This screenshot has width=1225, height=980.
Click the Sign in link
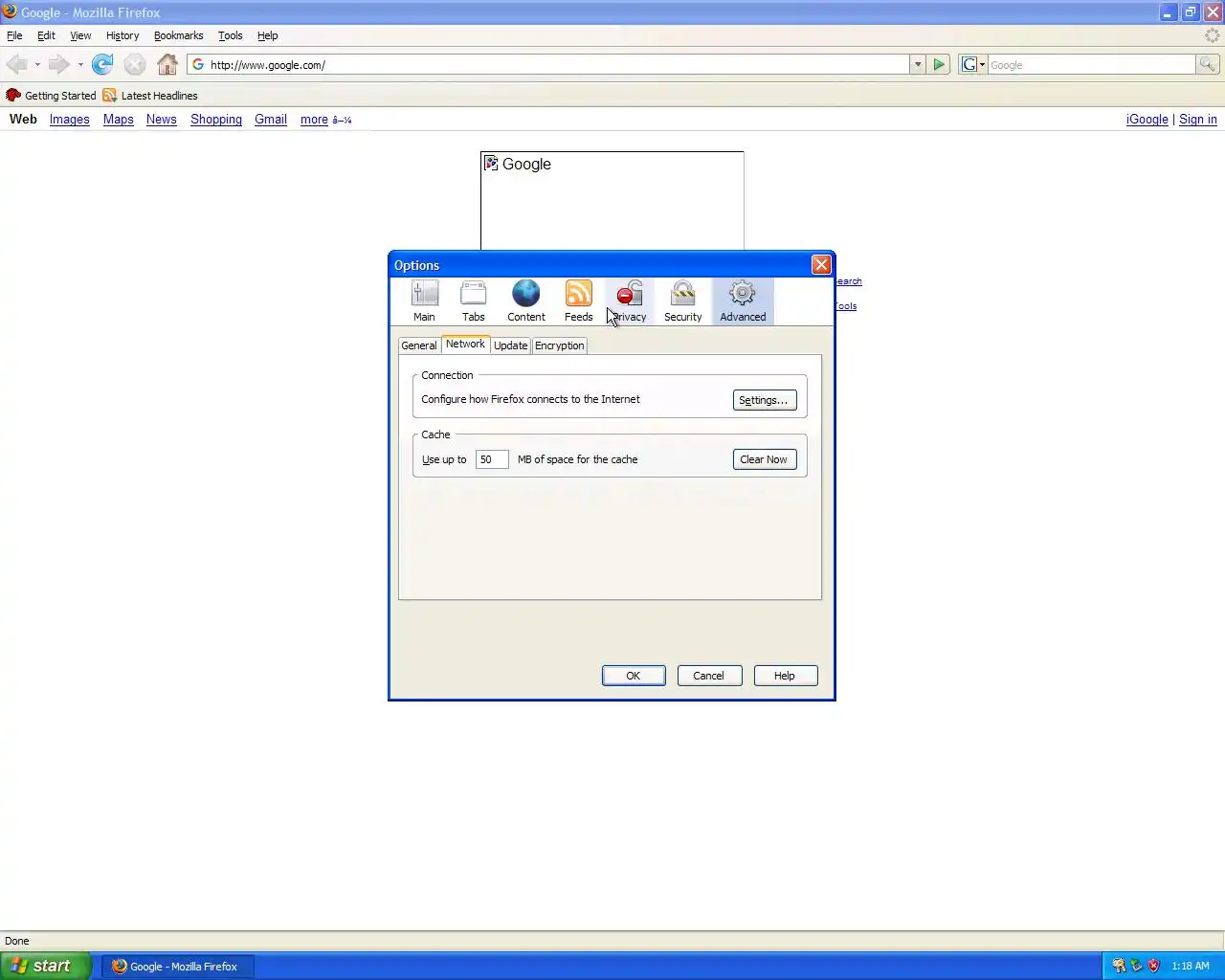tap(1198, 120)
